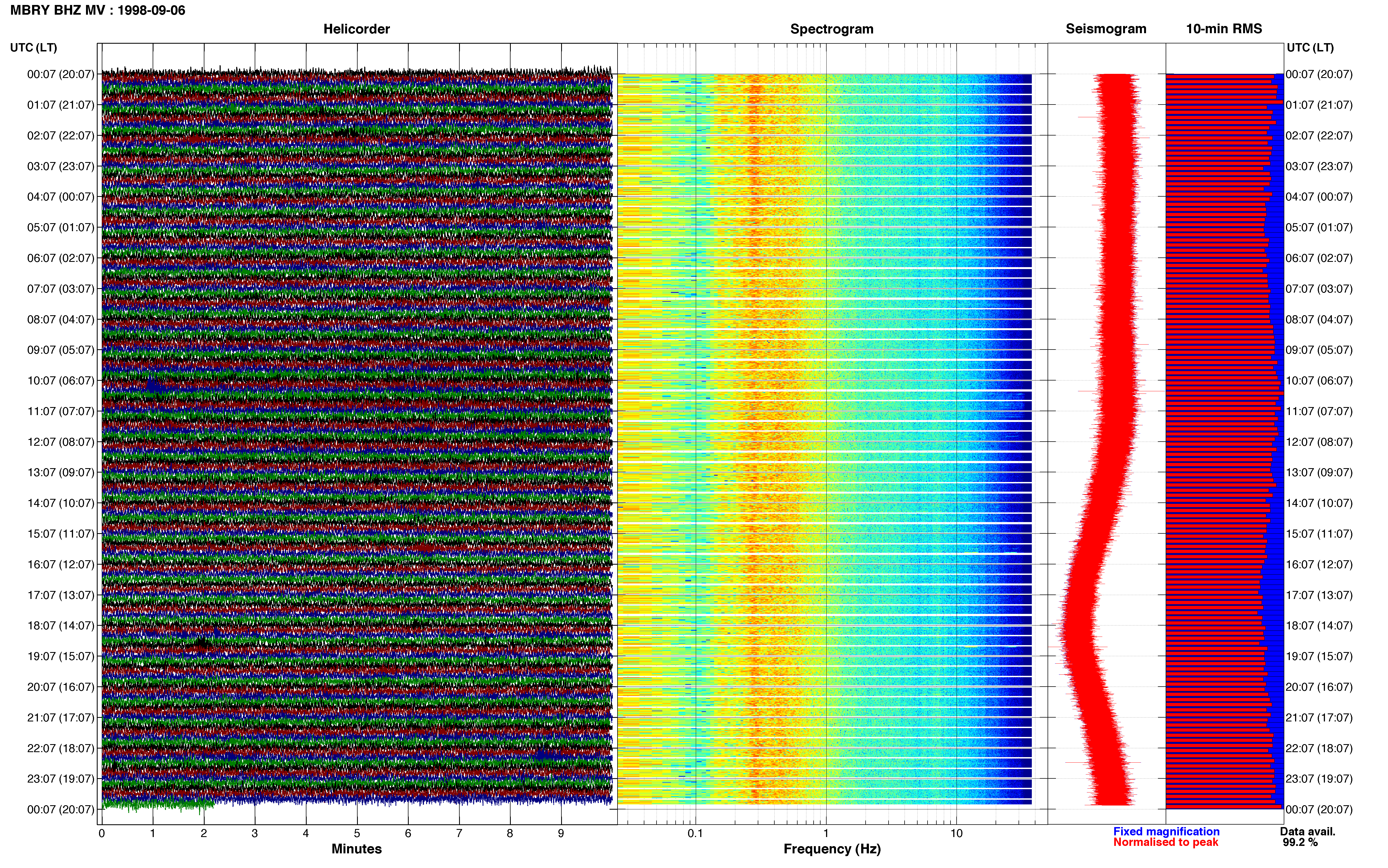
Task: Click right-side time label '01:07 (21:07)'
Action: tap(1319, 105)
